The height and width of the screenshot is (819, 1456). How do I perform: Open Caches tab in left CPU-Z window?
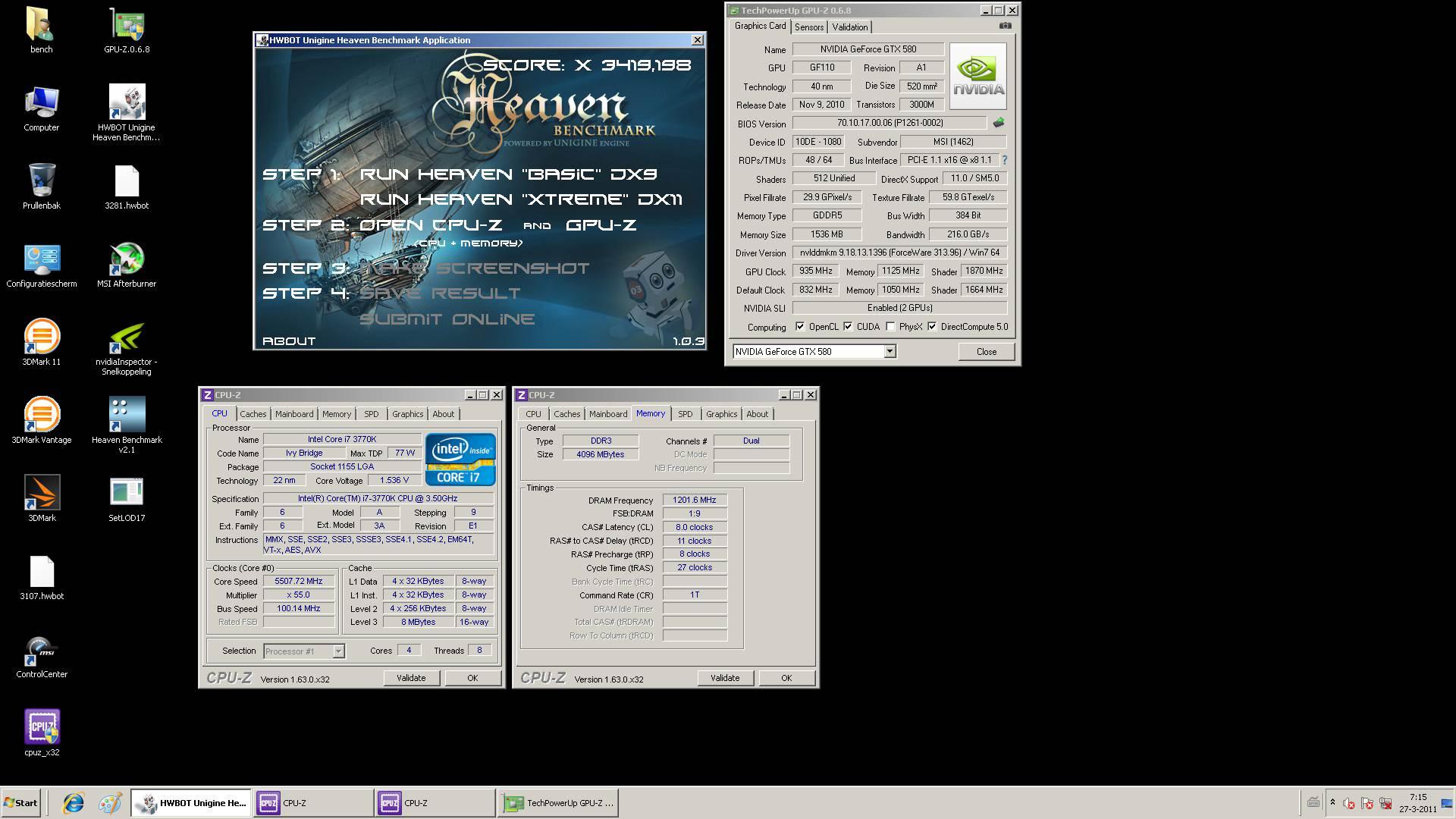point(253,414)
